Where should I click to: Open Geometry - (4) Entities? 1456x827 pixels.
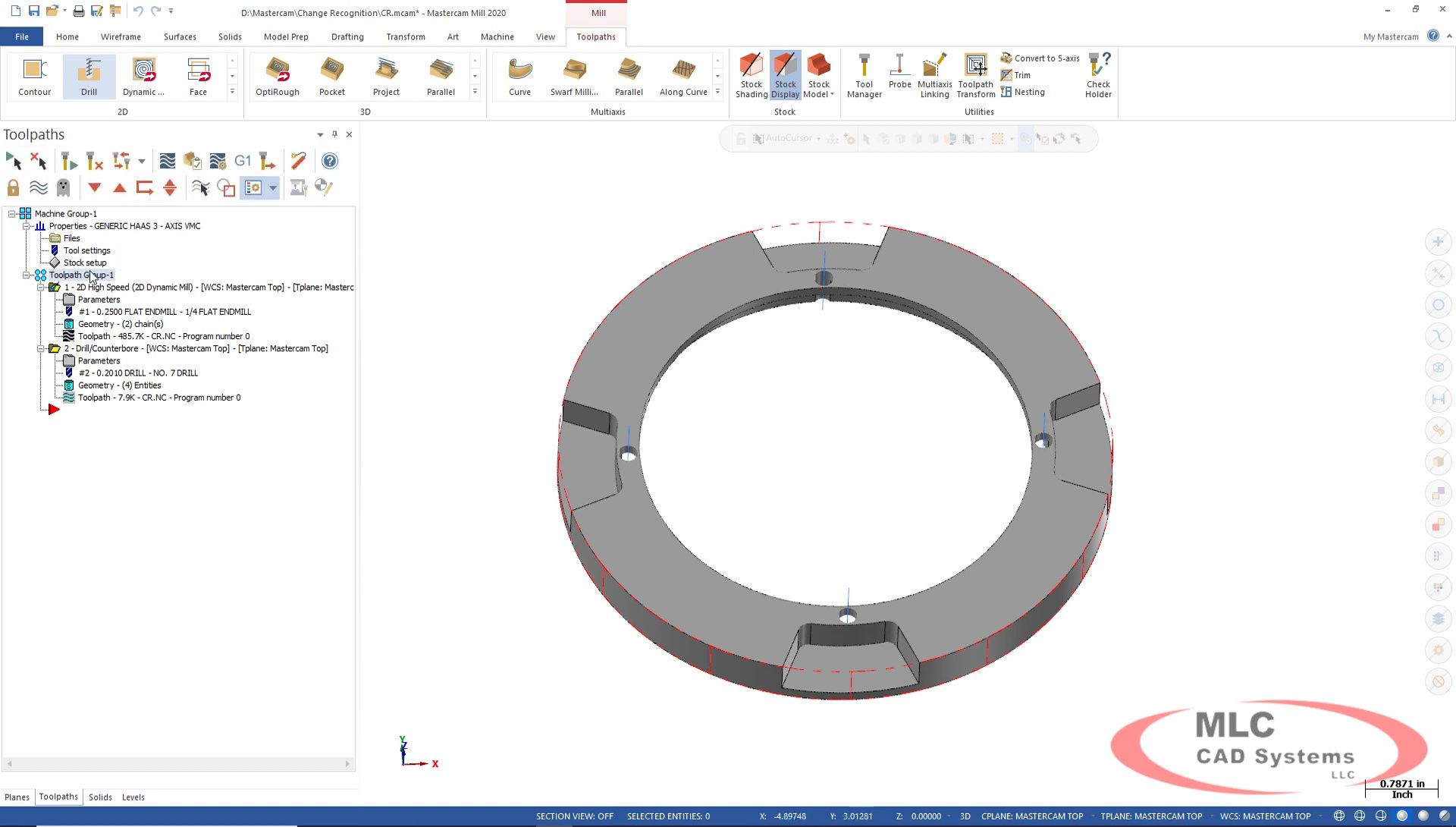120,385
